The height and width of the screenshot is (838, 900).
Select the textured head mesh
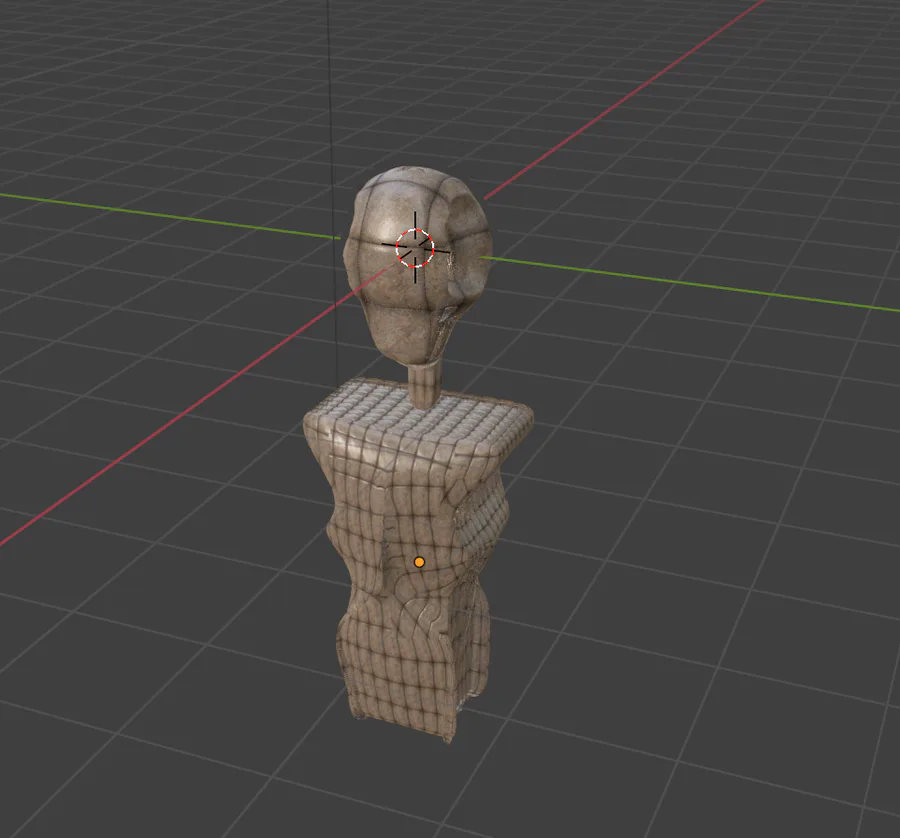click(x=417, y=265)
